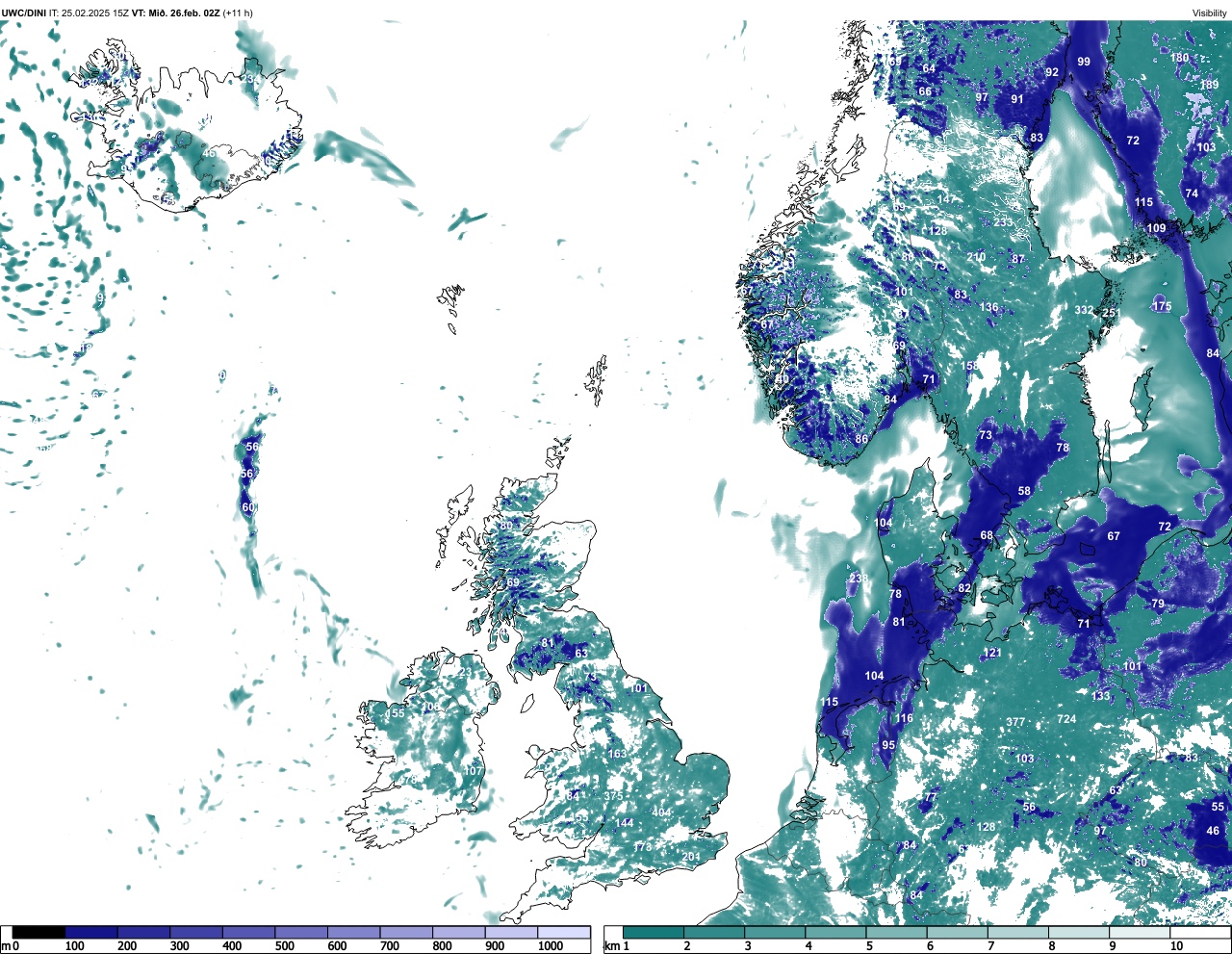Click the 'UWC/DINI' model label
Screen dimensions: 1232x954
point(23,13)
